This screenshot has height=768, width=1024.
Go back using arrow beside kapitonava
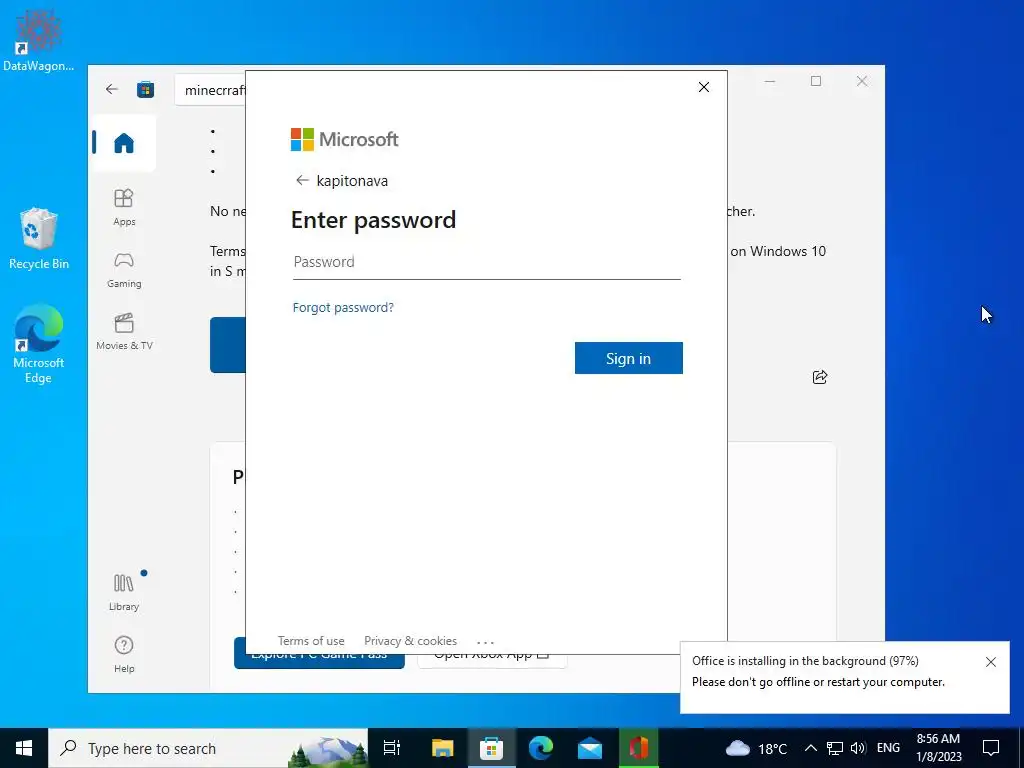pos(302,180)
